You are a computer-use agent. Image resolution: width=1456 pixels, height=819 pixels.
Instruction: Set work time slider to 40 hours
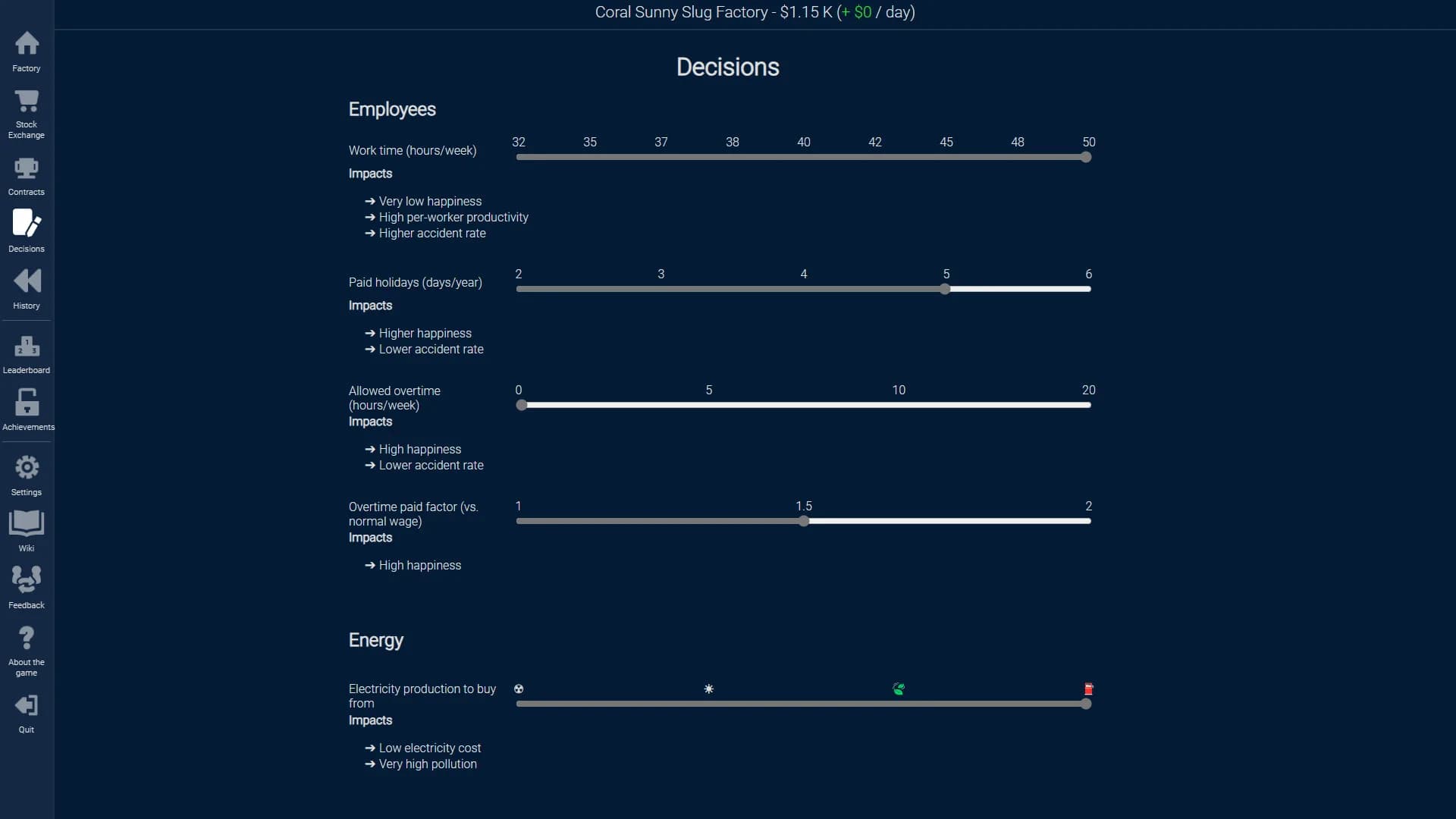[x=804, y=157]
